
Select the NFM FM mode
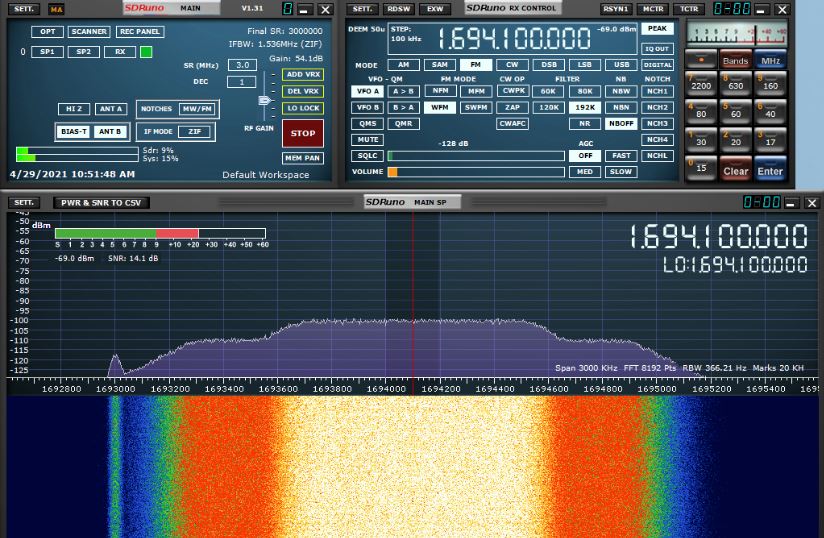[440, 91]
